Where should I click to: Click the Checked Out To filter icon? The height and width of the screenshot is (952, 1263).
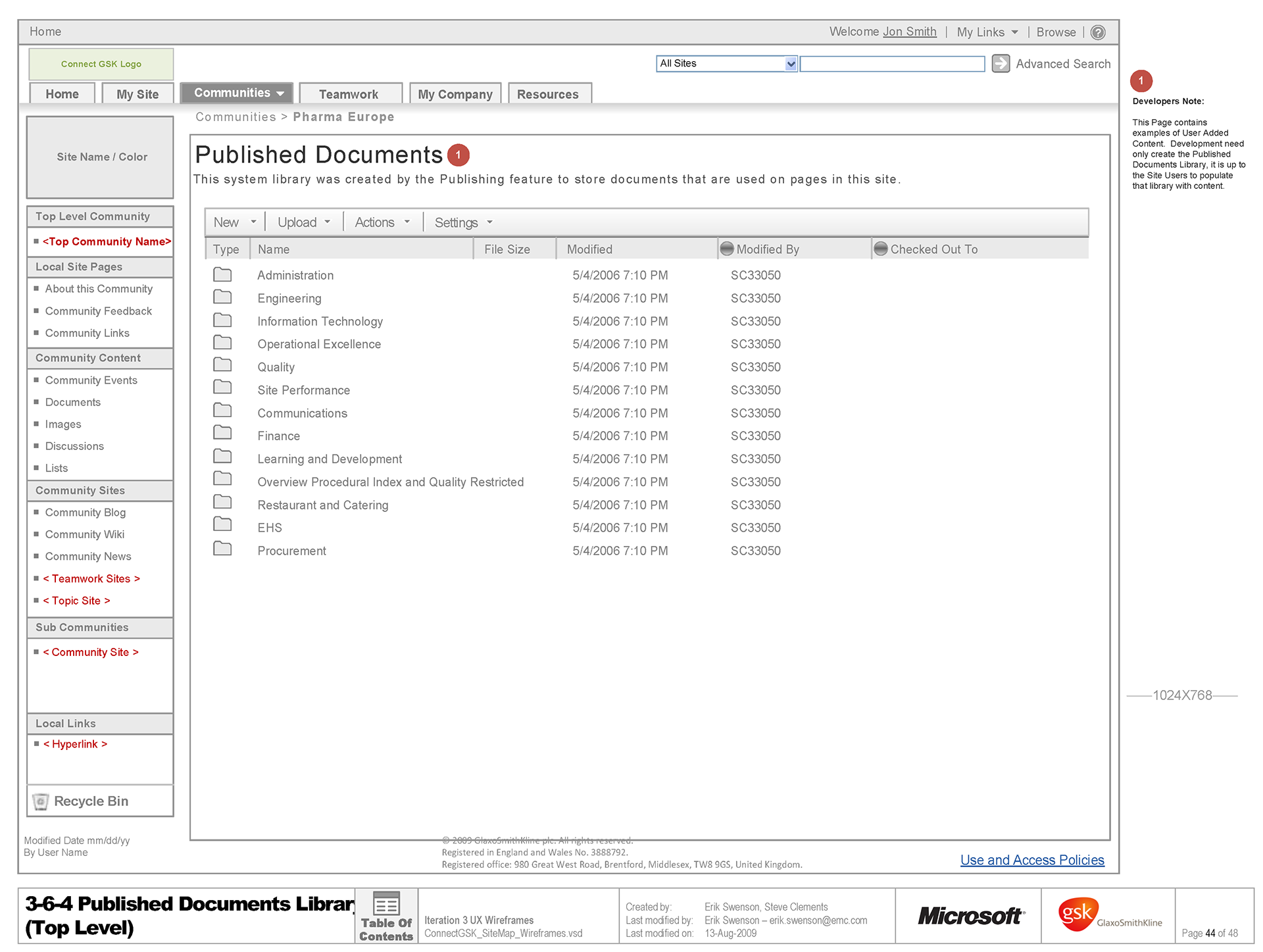coord(880,249)
